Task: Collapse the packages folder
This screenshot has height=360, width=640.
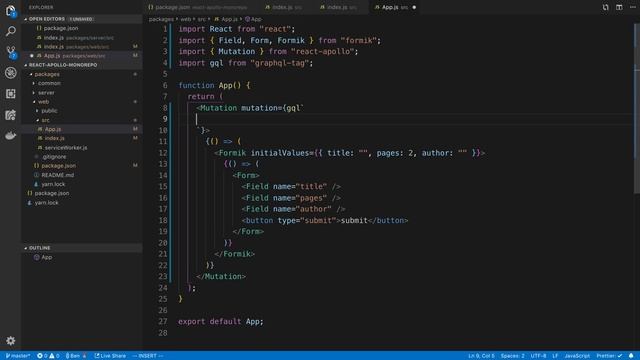Action: point(47,74)
